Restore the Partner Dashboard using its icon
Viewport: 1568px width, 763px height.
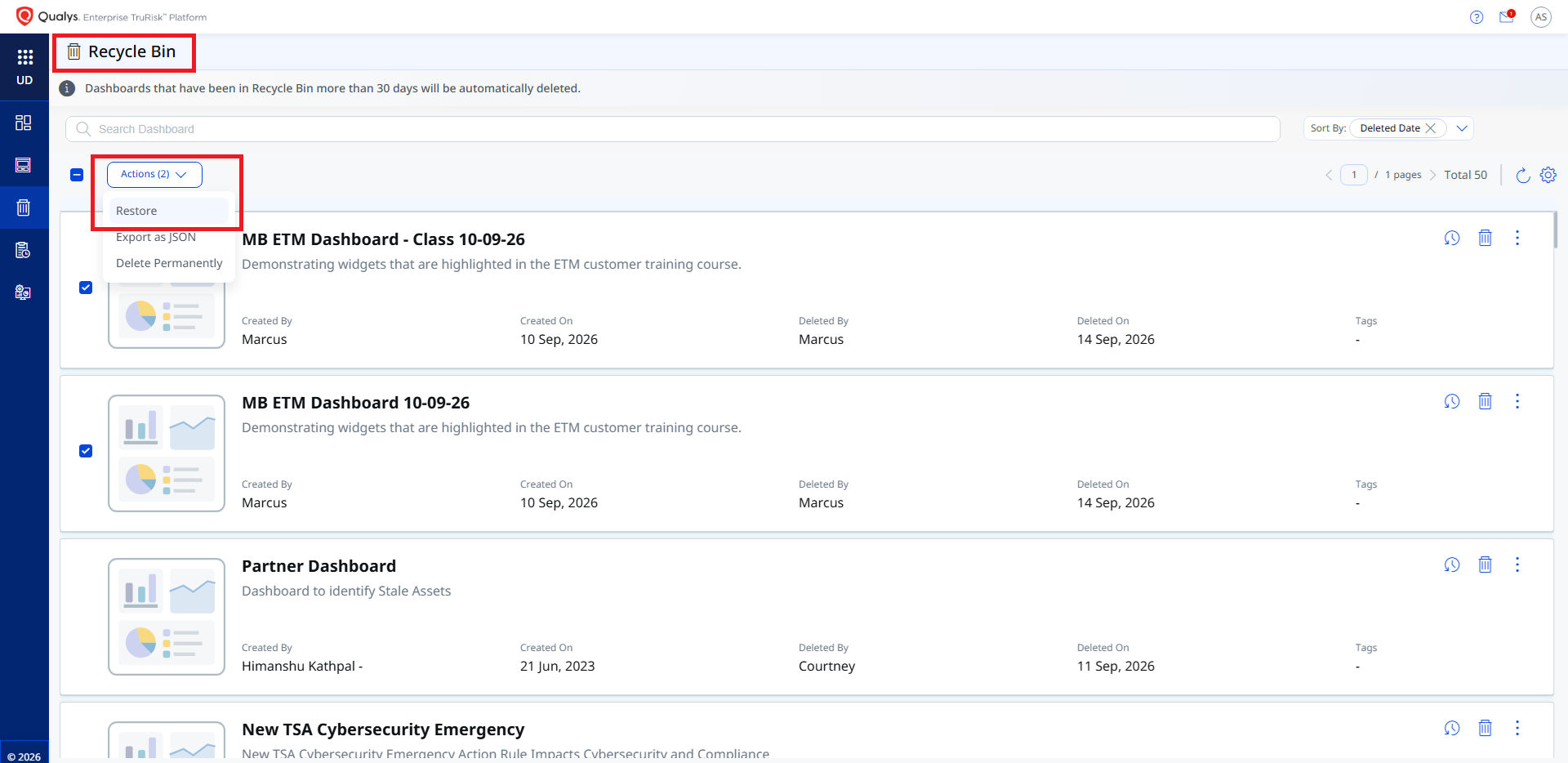(1452, 564)
